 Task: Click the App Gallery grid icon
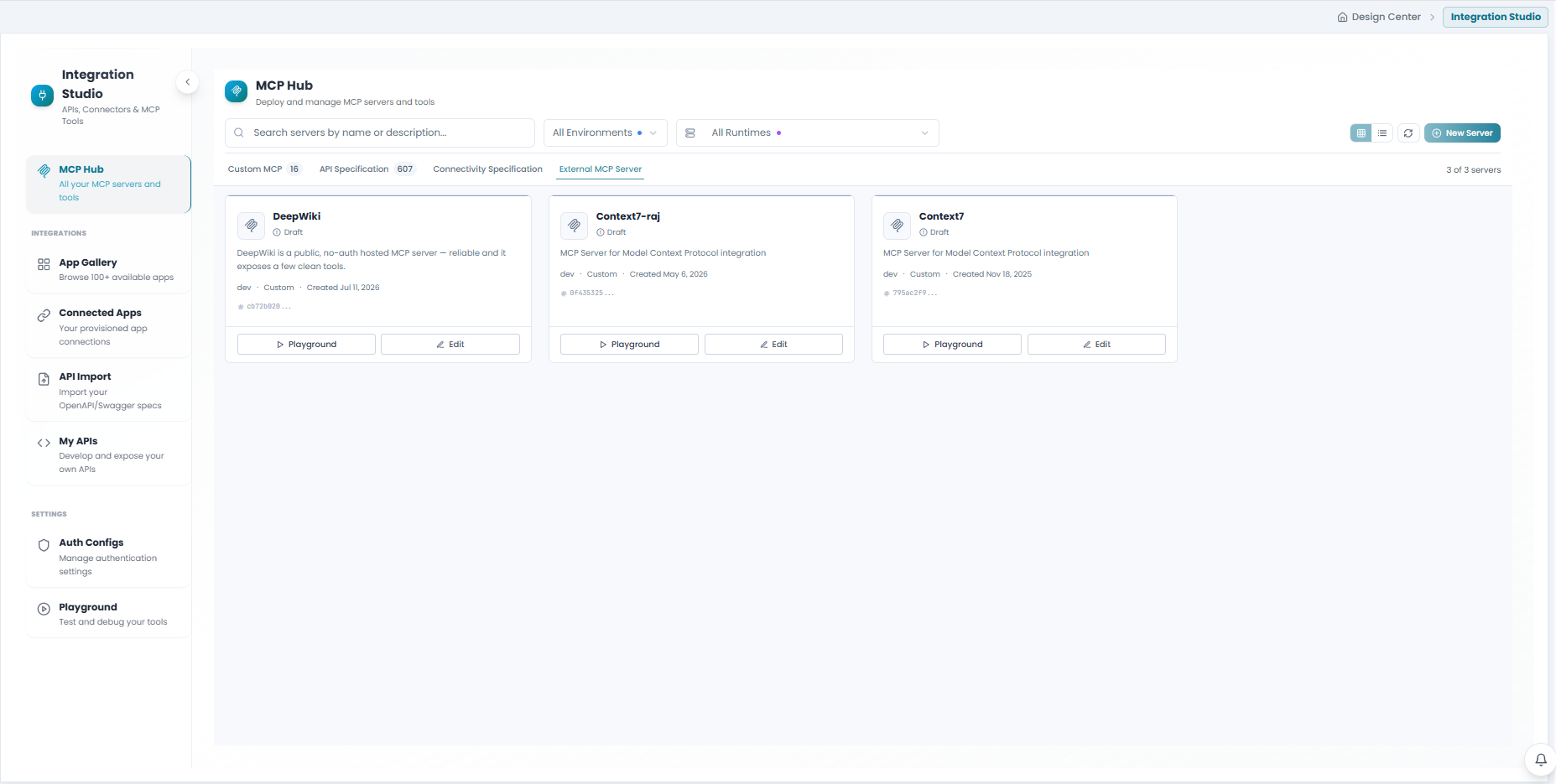(x=44, y=264)
